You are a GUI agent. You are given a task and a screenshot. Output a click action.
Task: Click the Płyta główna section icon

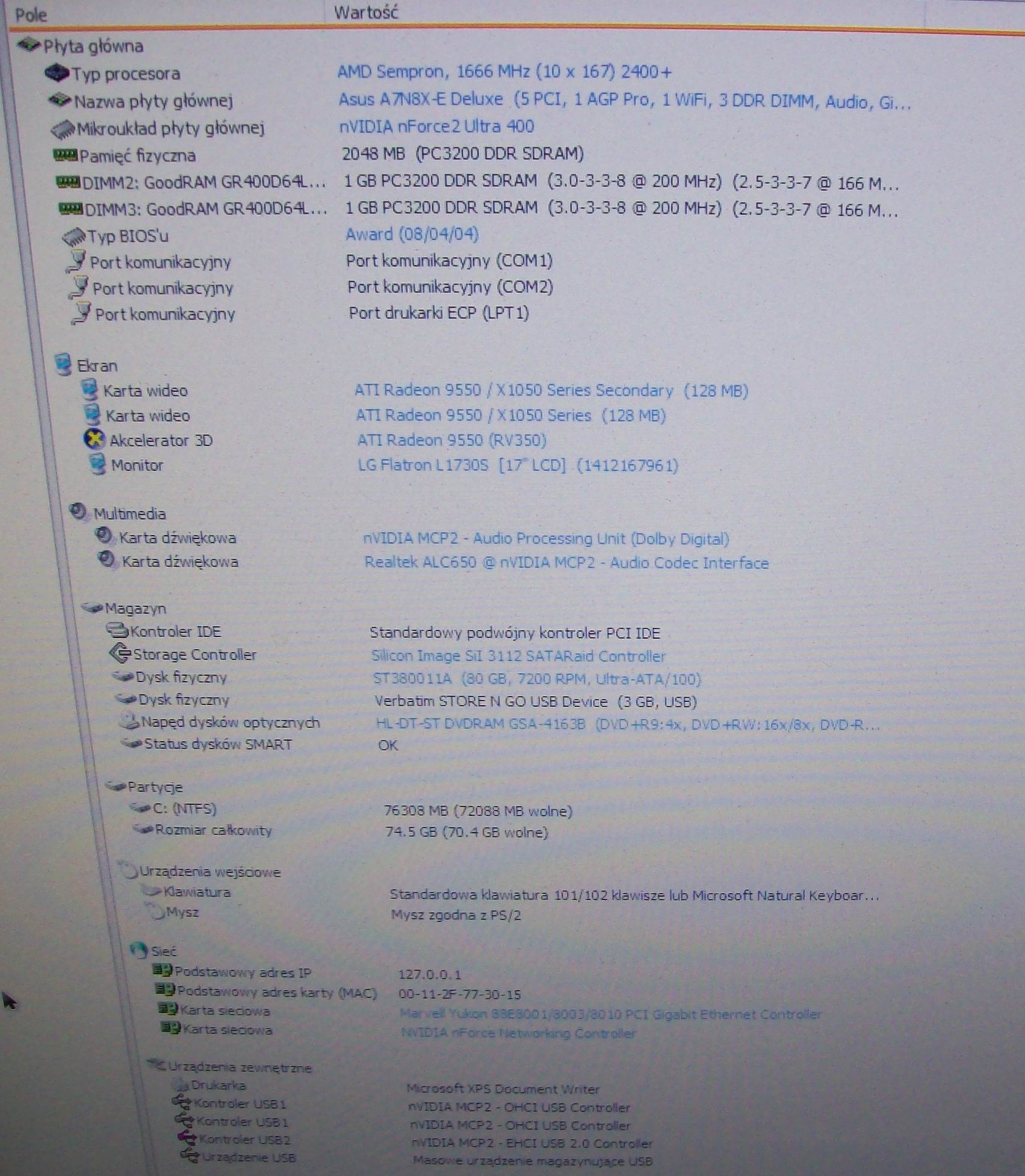[x=29, y=45]
